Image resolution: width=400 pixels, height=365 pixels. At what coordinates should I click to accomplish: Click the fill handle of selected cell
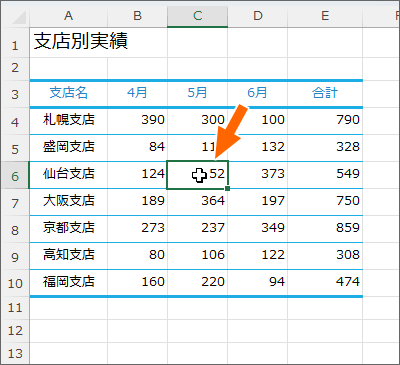tap(227, 189)
